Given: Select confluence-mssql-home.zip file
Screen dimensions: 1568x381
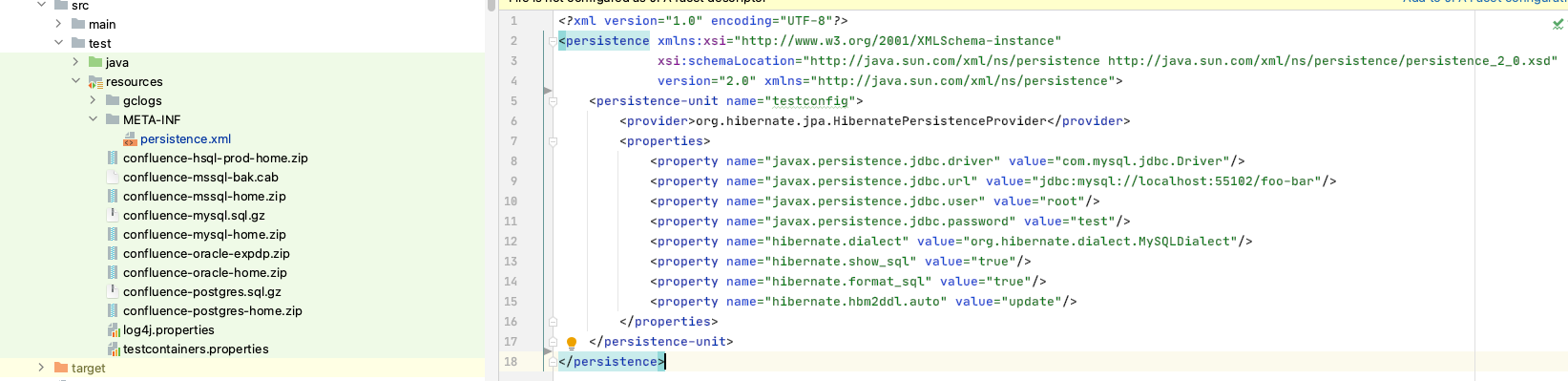Looking at the screenshot, I should click(x=204, y=196).
